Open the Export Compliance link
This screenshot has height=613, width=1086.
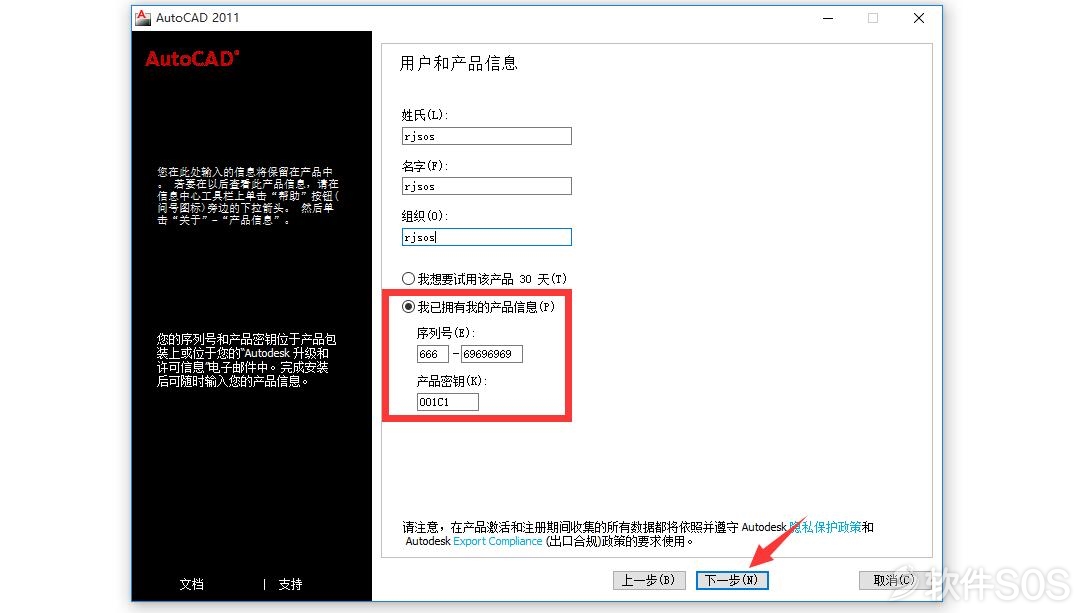coord(497,541)
